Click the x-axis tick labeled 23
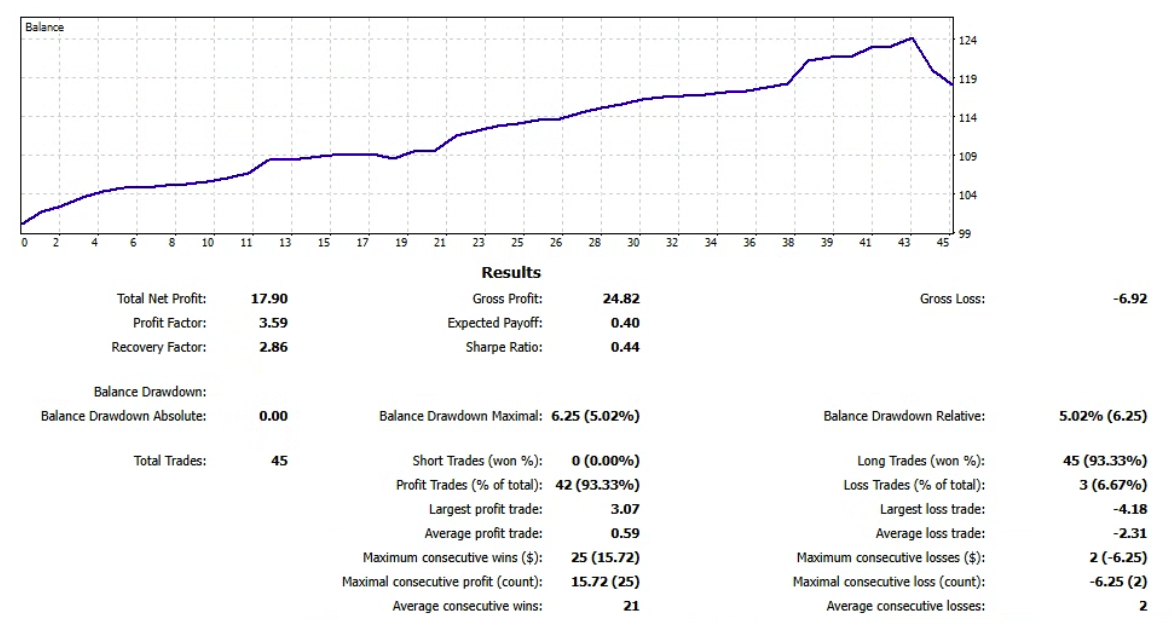The width and height of the screenshot is (1172, 623). [478, 243]
